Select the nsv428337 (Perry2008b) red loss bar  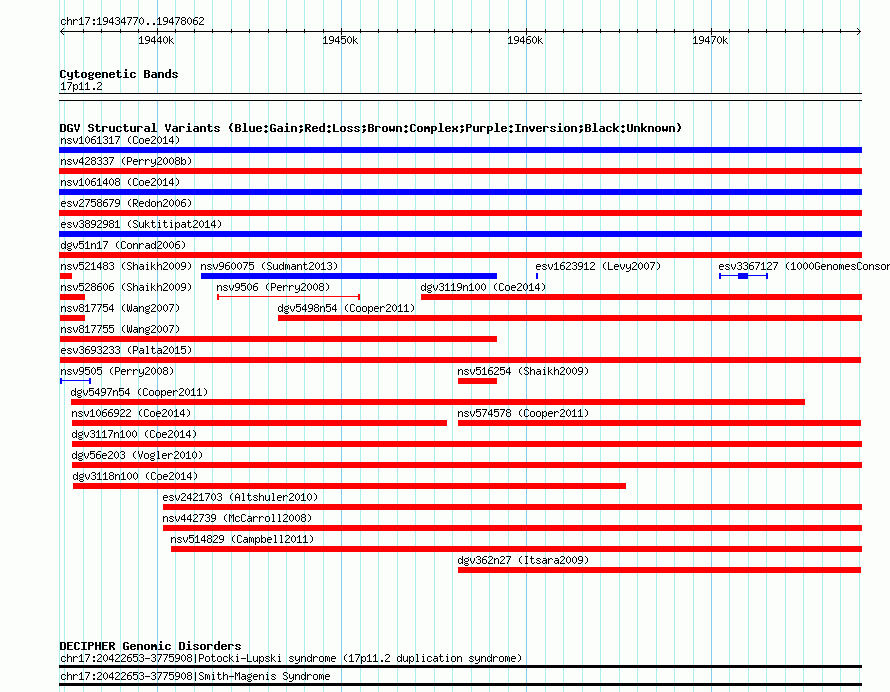pyautogui.click(x=460, y=171)
